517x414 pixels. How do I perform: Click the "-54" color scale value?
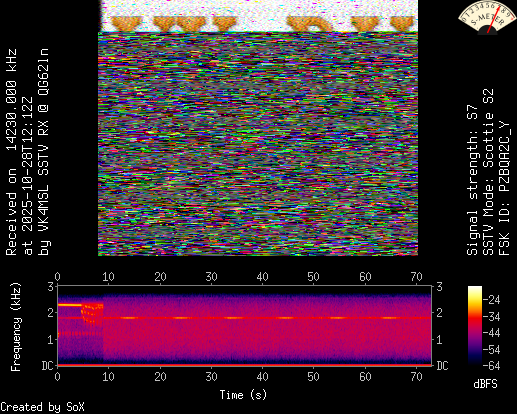pyautogui.click(x=492, y=349)
